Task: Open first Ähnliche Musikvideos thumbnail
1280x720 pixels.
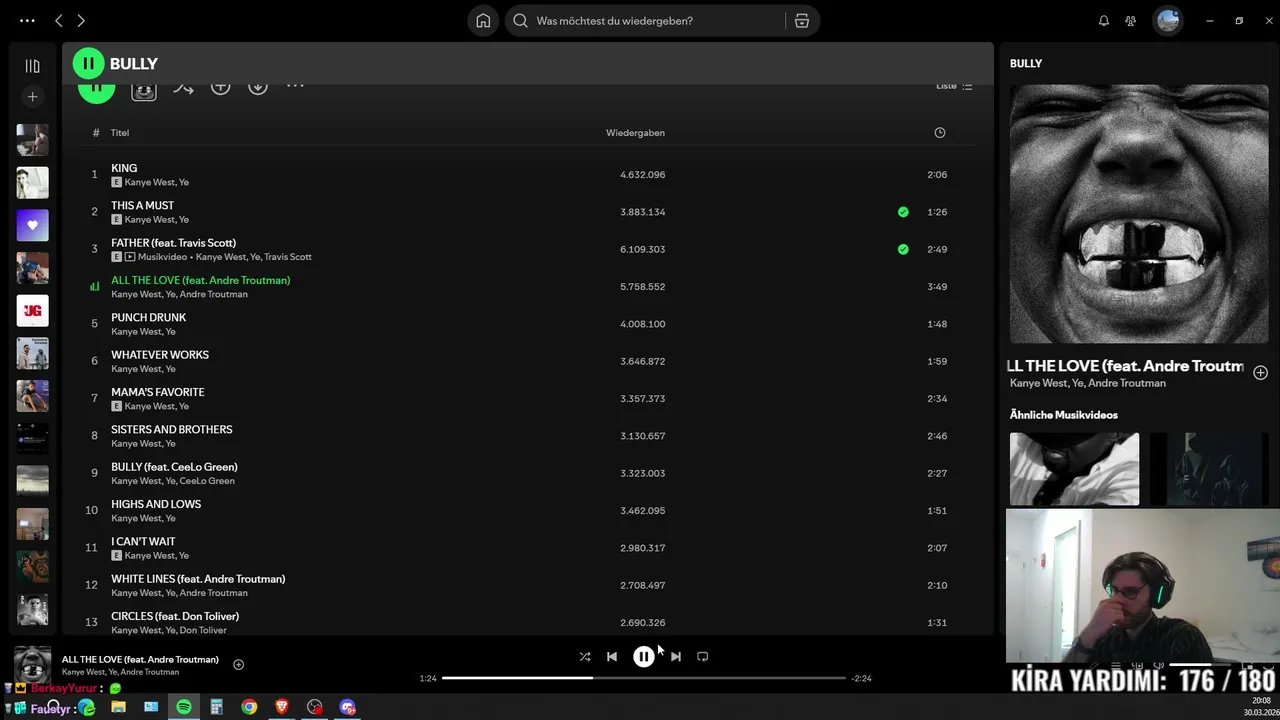Action: 1074,469
